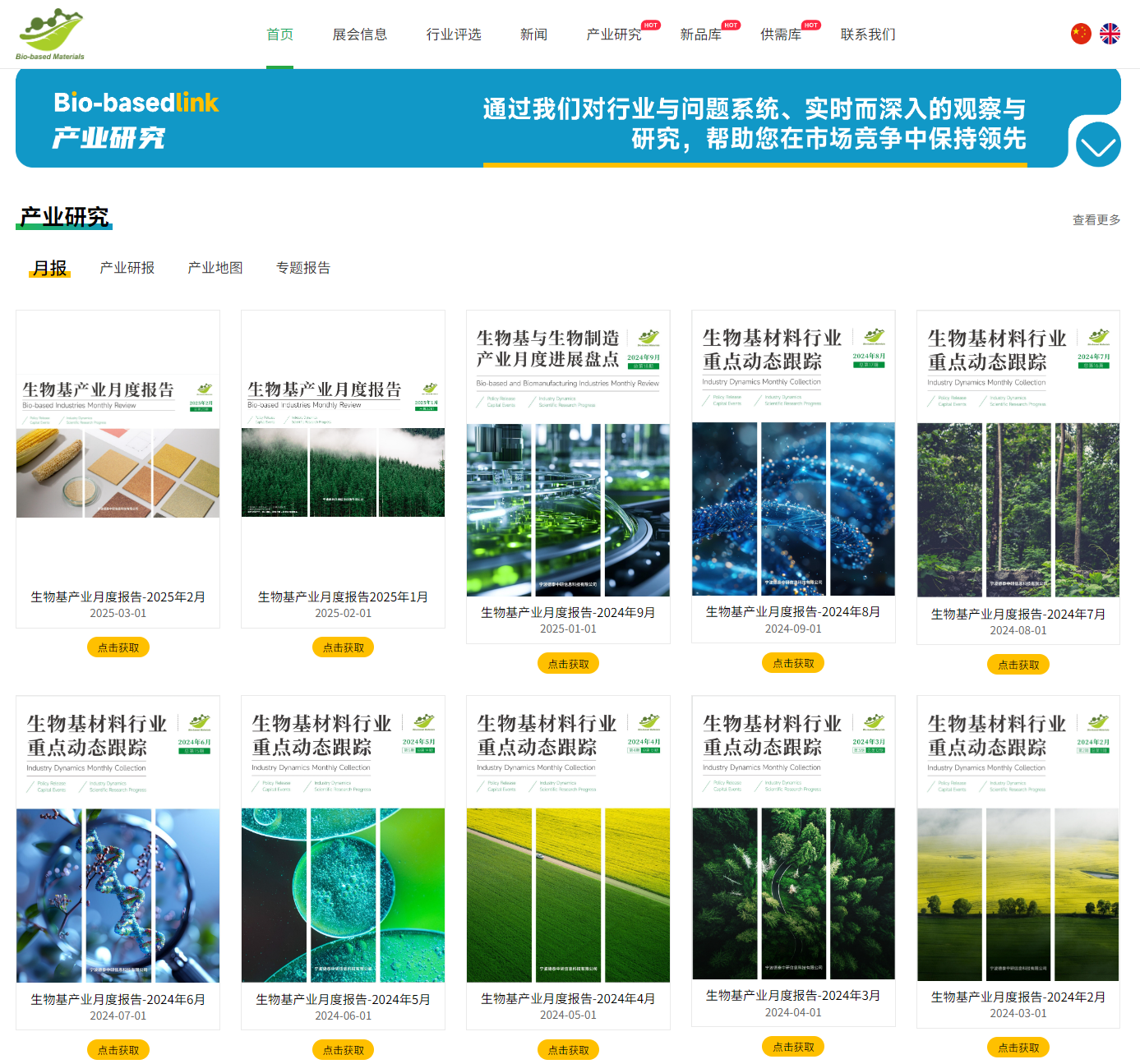1140x1064 pixels.
Task: Select the 月报 tab
Action: click(x=50, y=268)
